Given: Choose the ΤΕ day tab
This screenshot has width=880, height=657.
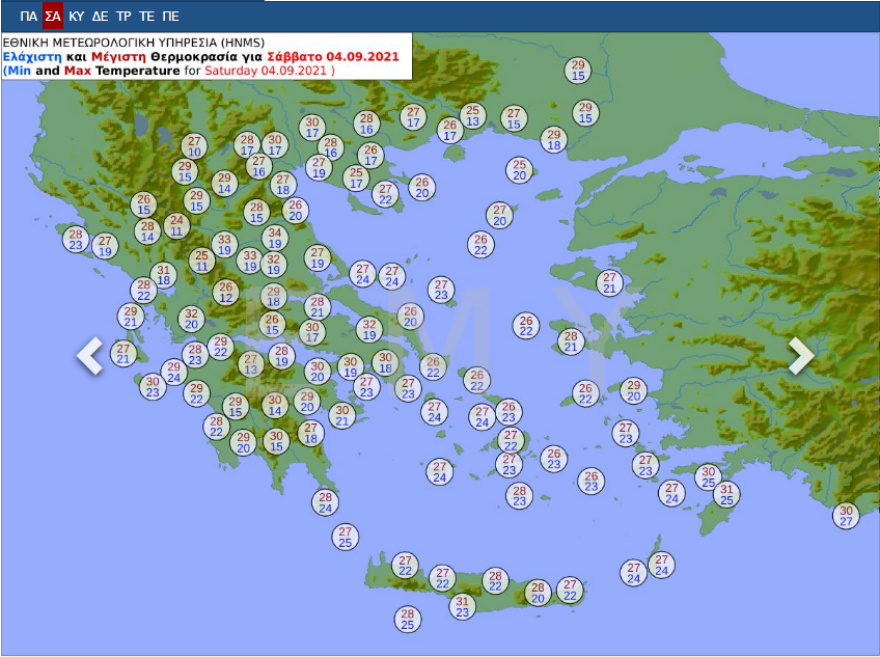Looking at the screenshot, I should (x=146, y=16).
